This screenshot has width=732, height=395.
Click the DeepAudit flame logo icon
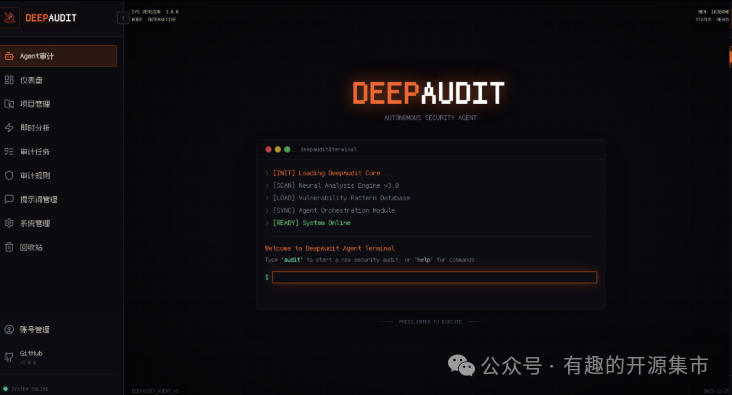click(x=10, y=18)
